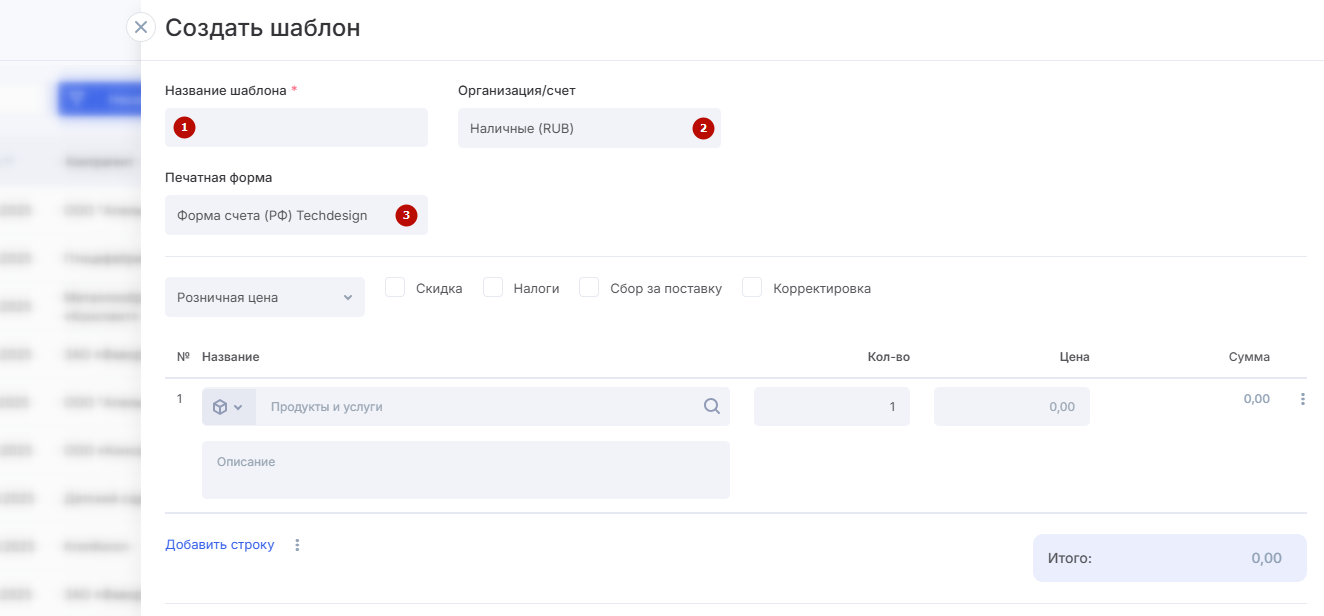1324x616 pixels.
Task: Enable the Скидка checkbox
Action: click(x=396, y=288)
